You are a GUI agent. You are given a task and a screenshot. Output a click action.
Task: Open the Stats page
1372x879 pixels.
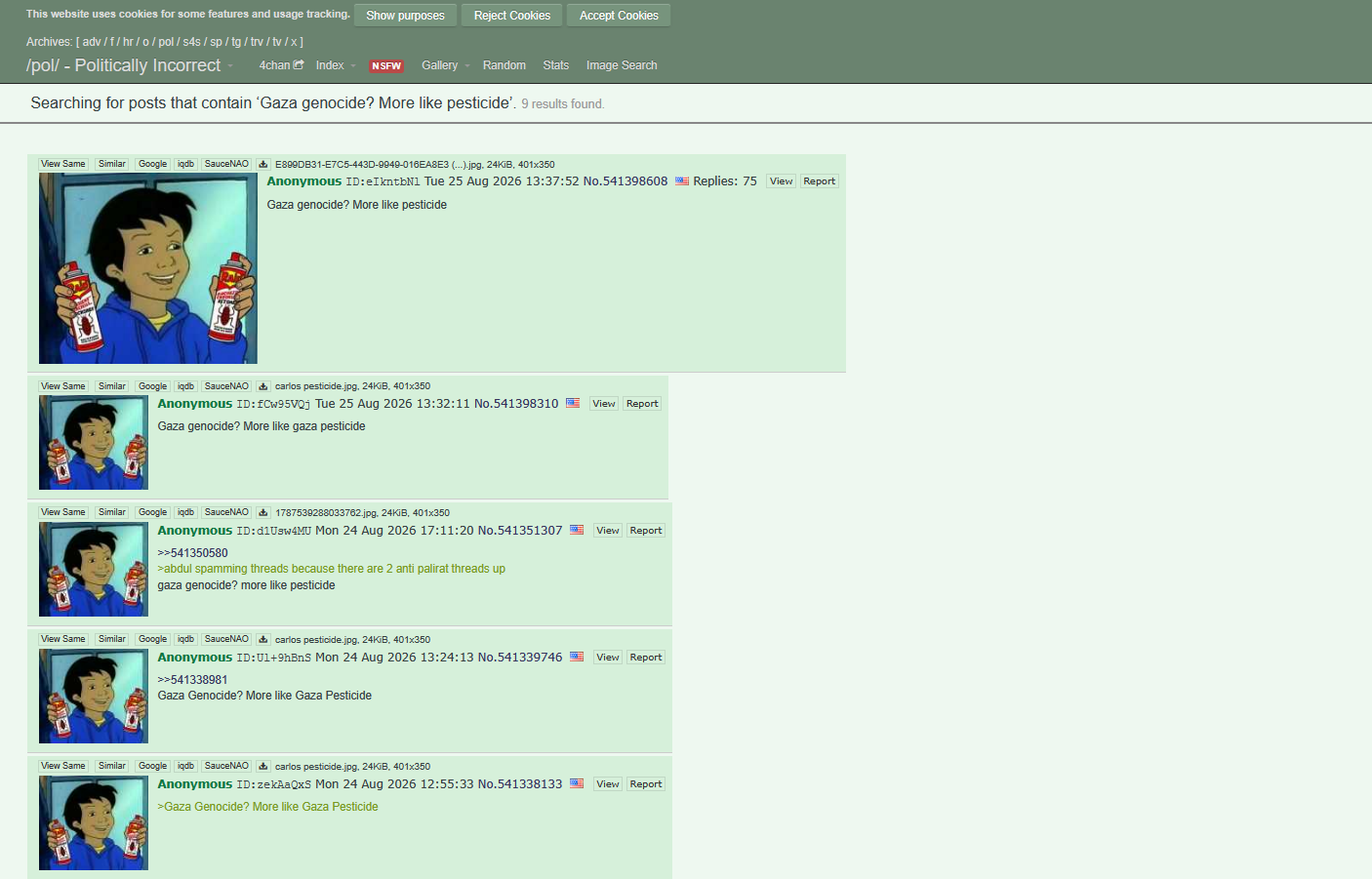pos(555,65)
